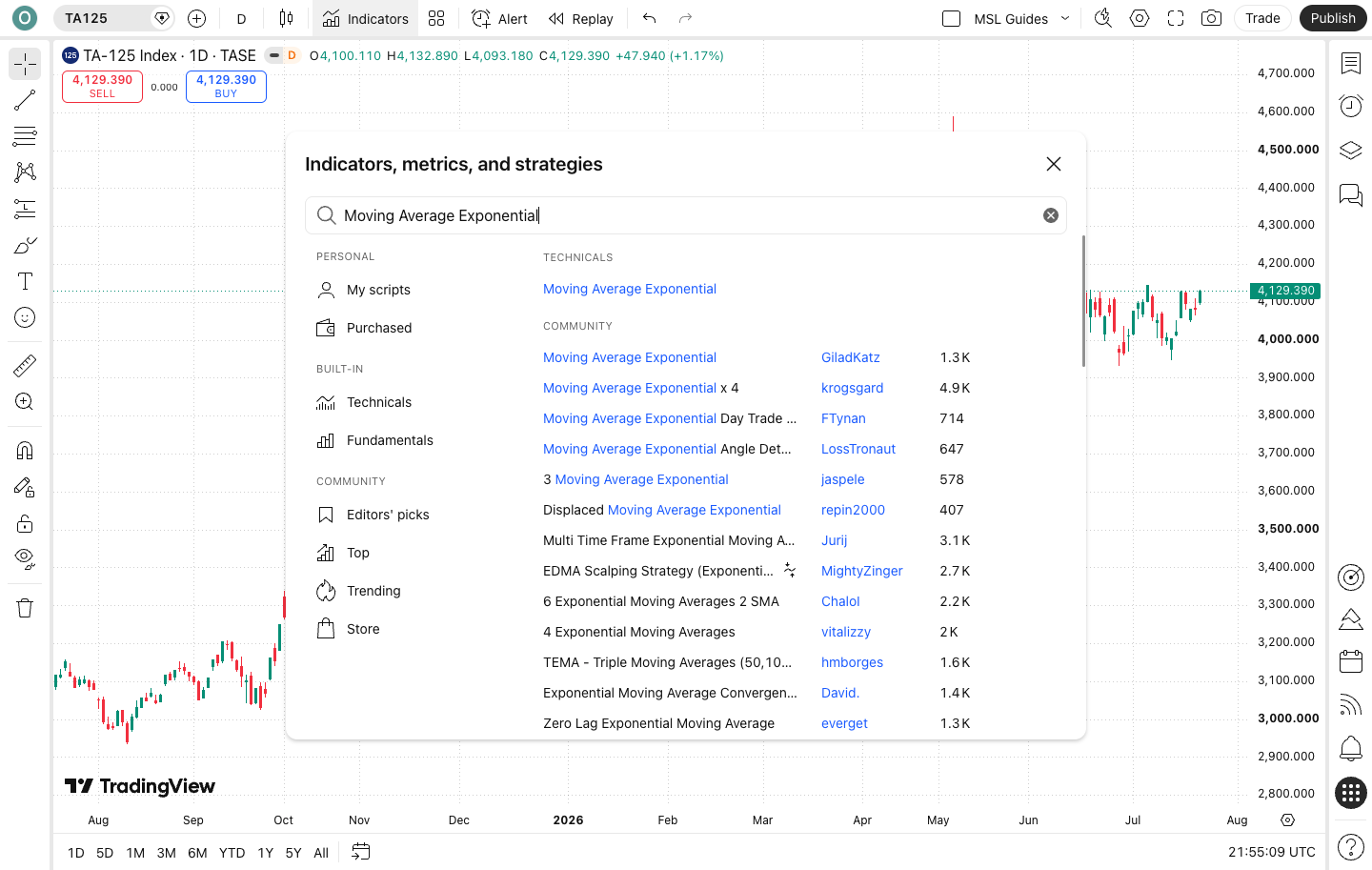The width and height of the screenshot is (1372, 870).
Task: Lock all drawing tools
Action: [25, 523]
